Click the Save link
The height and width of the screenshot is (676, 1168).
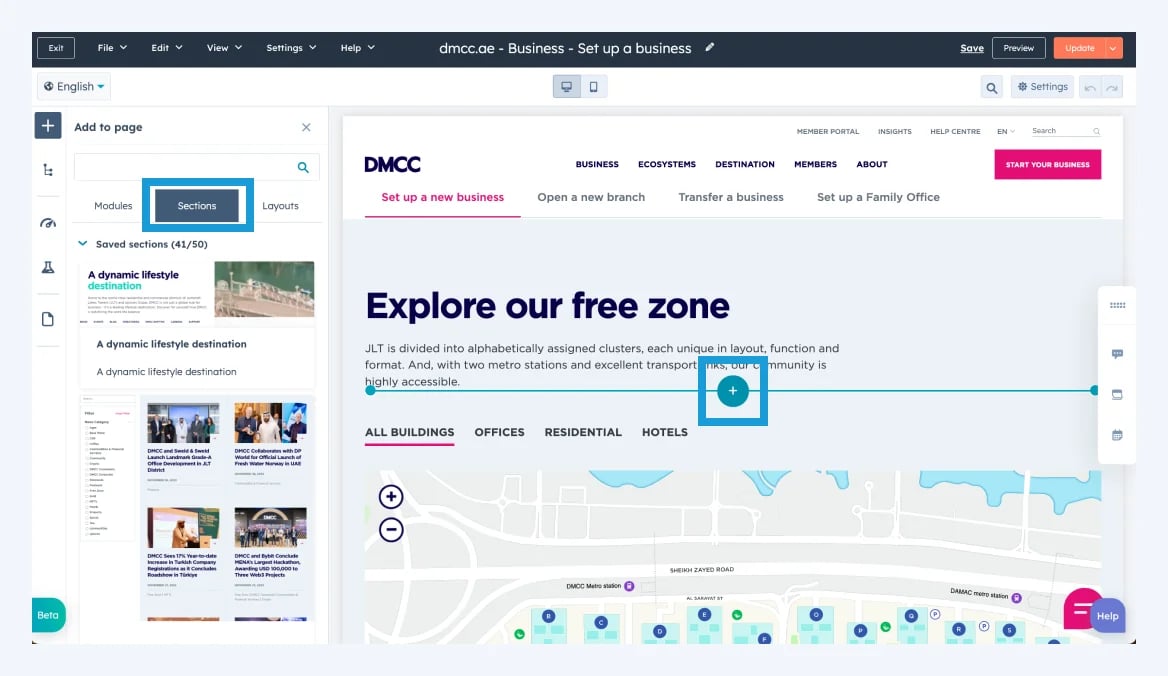click(972, 48)
